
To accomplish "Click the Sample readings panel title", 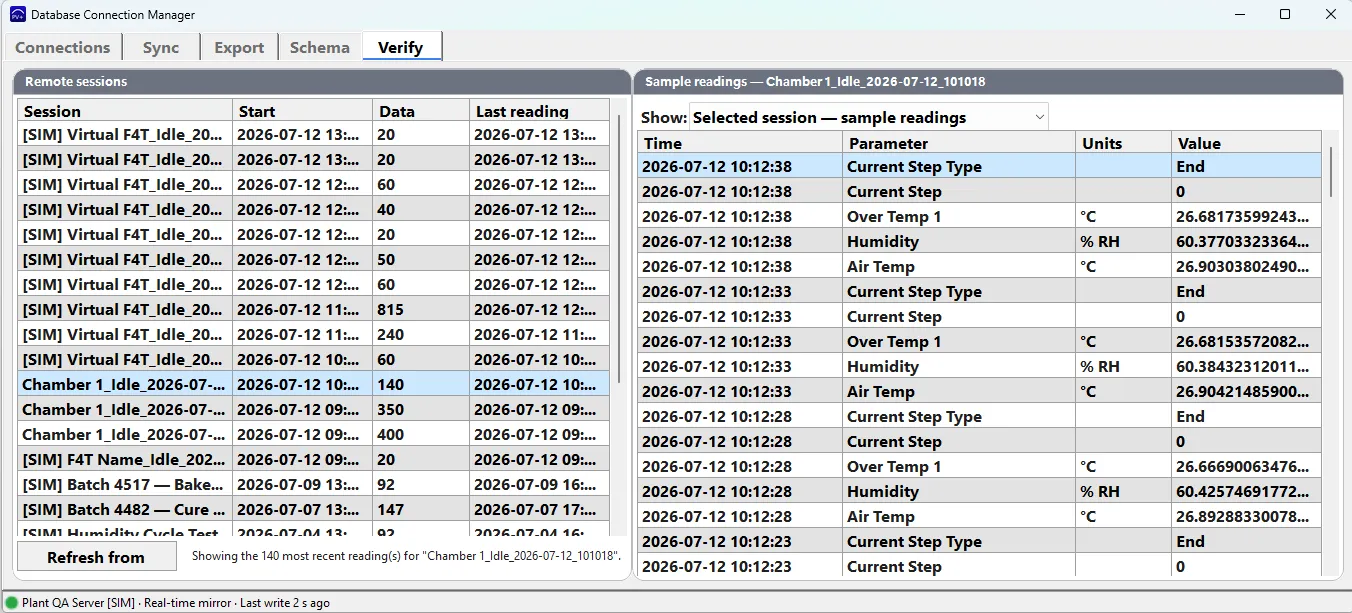I will pyautogui.click(x=815, y=82).
